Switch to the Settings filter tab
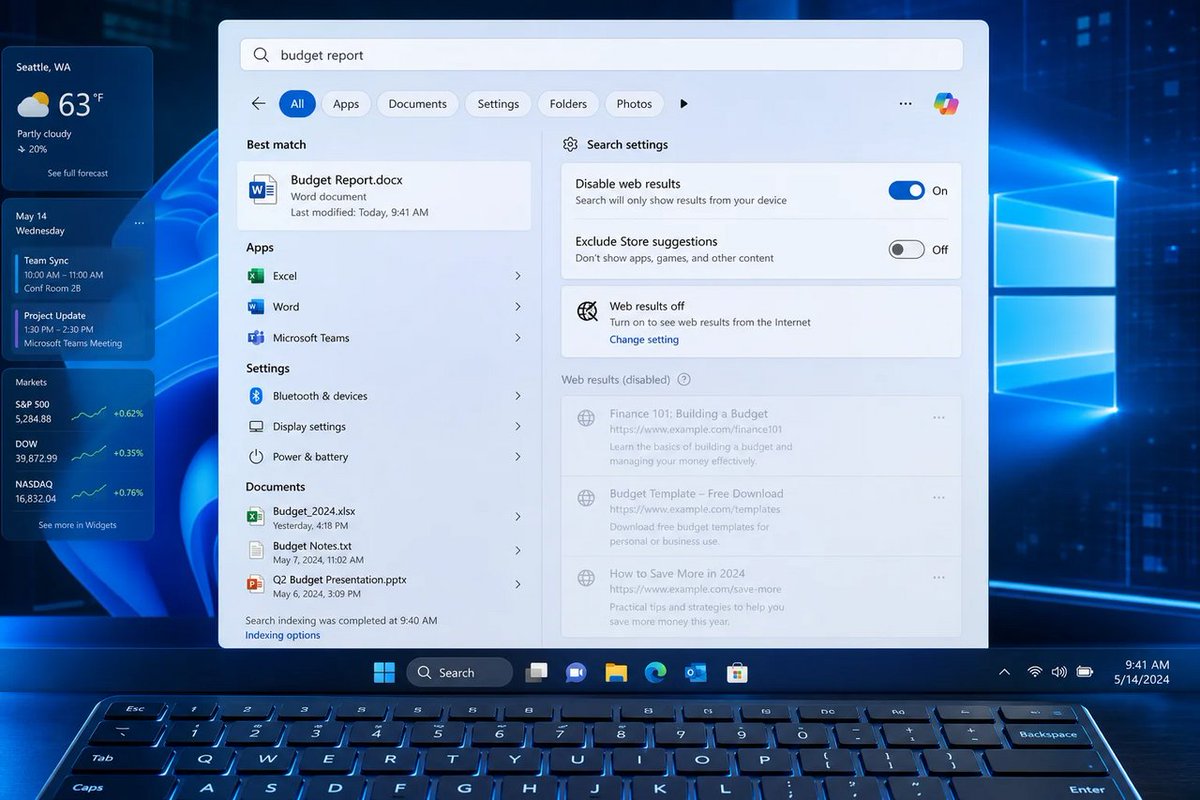 [x=498, y=104]
